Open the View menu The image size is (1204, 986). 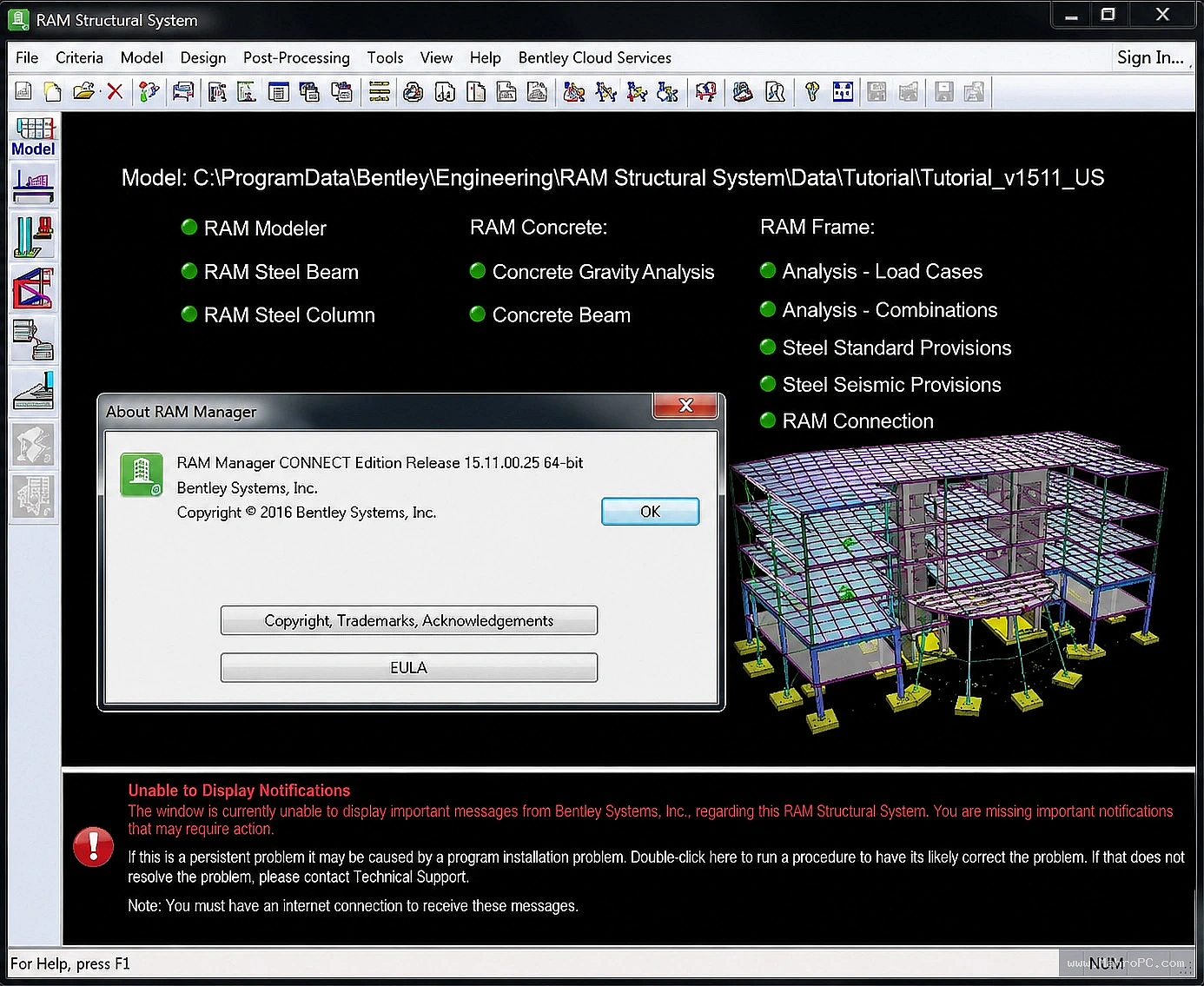coord(436,57)
